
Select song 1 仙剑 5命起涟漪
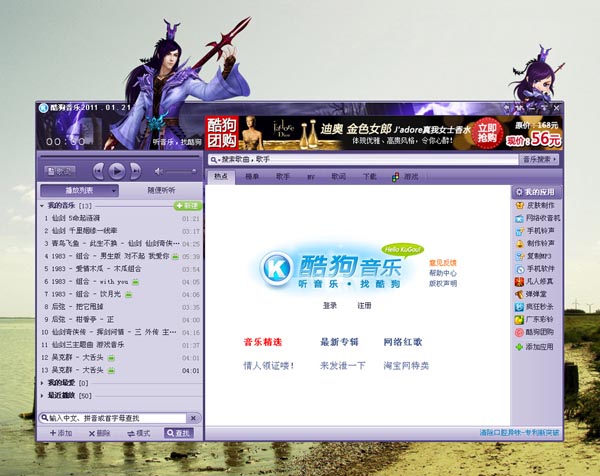[x=121, y=218]
